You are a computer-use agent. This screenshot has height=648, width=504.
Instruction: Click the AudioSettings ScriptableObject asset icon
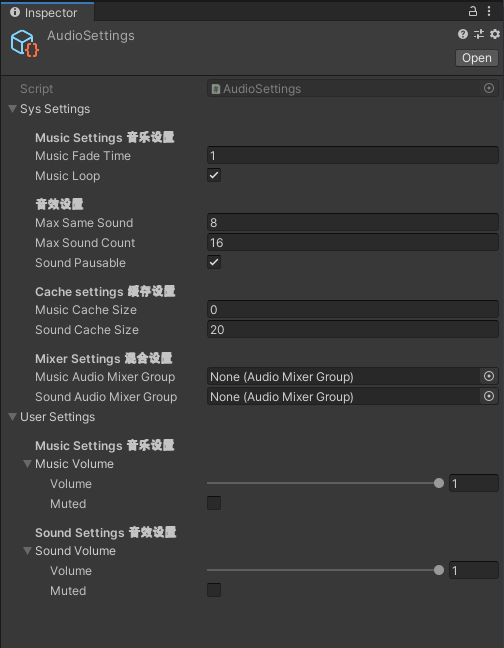click(x=24, y=43)
